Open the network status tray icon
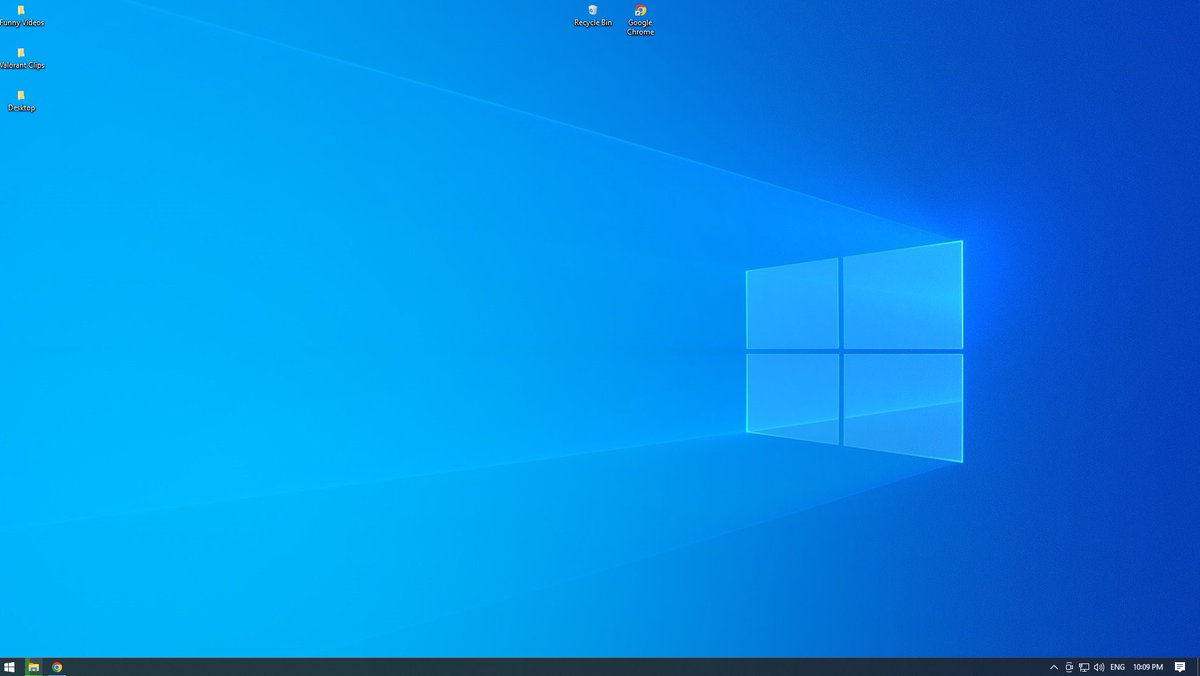The width and height of the screenshot is (1200, 676). coord(1084,667)
